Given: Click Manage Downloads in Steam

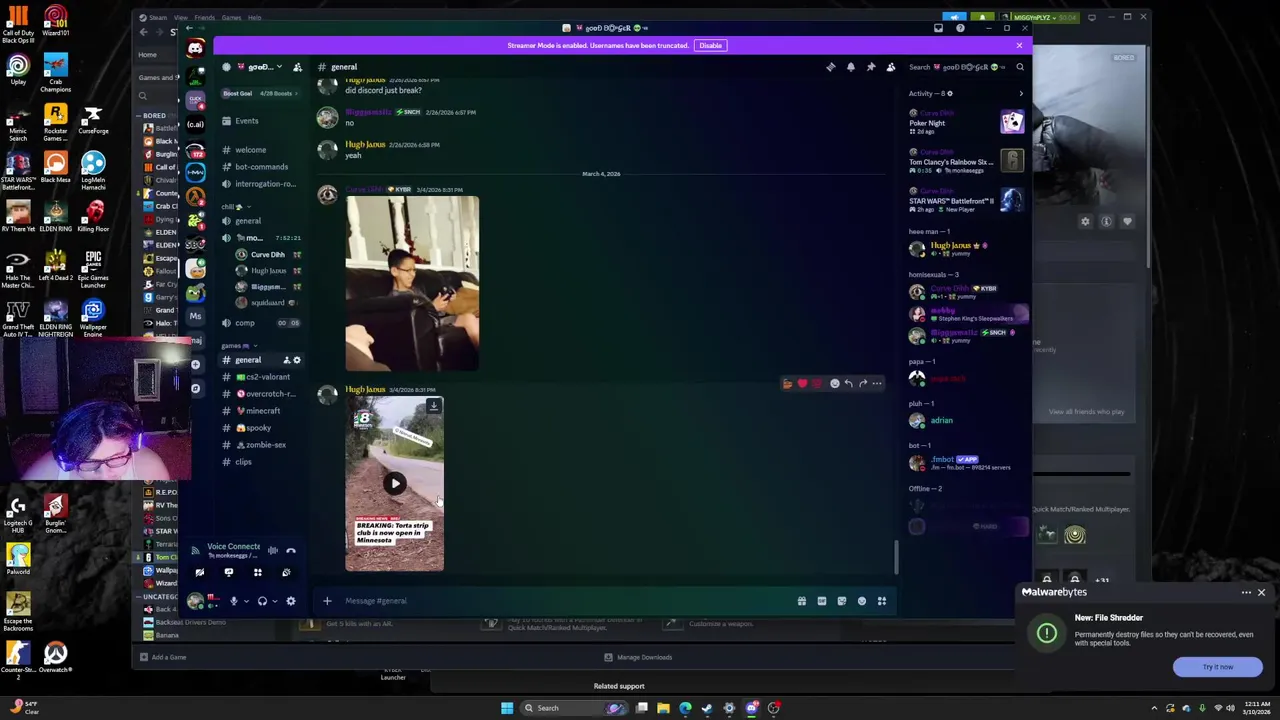Looking at the screenshot, I should [638, 657].
